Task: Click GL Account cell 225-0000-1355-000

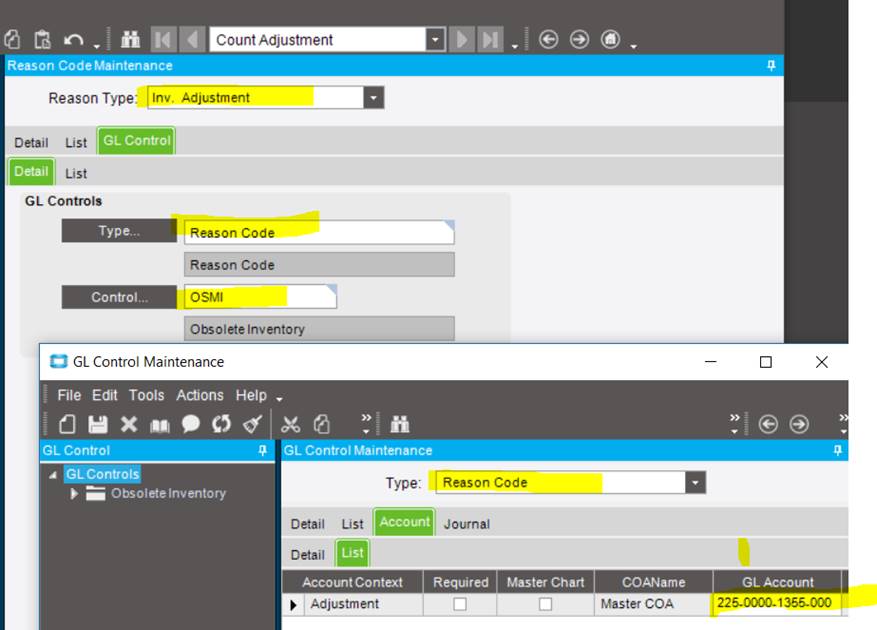Action: pyautogui.click(x=776, y=603)
